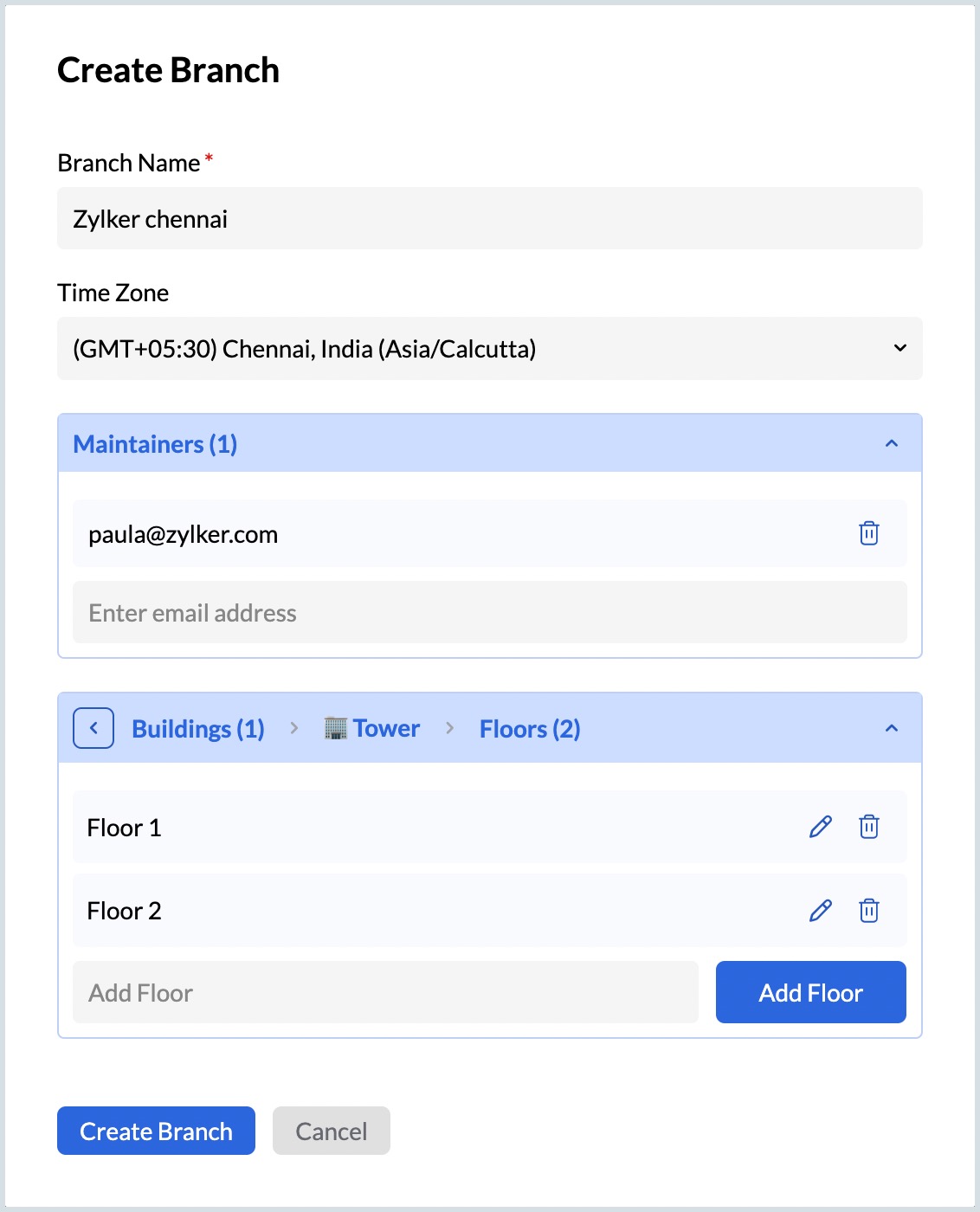Cancel branch creation
980x1212 pixels.
click(331, 1131)
